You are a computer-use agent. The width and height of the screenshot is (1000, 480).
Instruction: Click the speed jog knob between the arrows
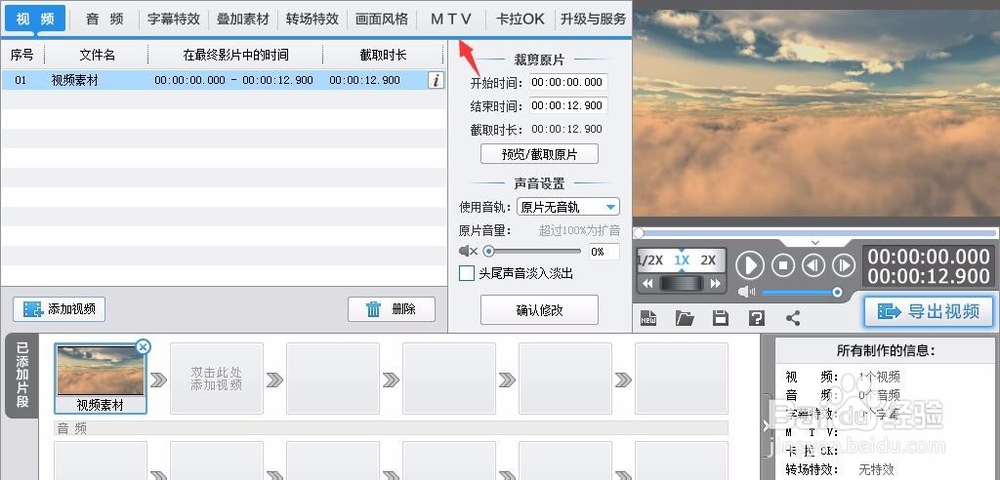[x=682, y=284]
